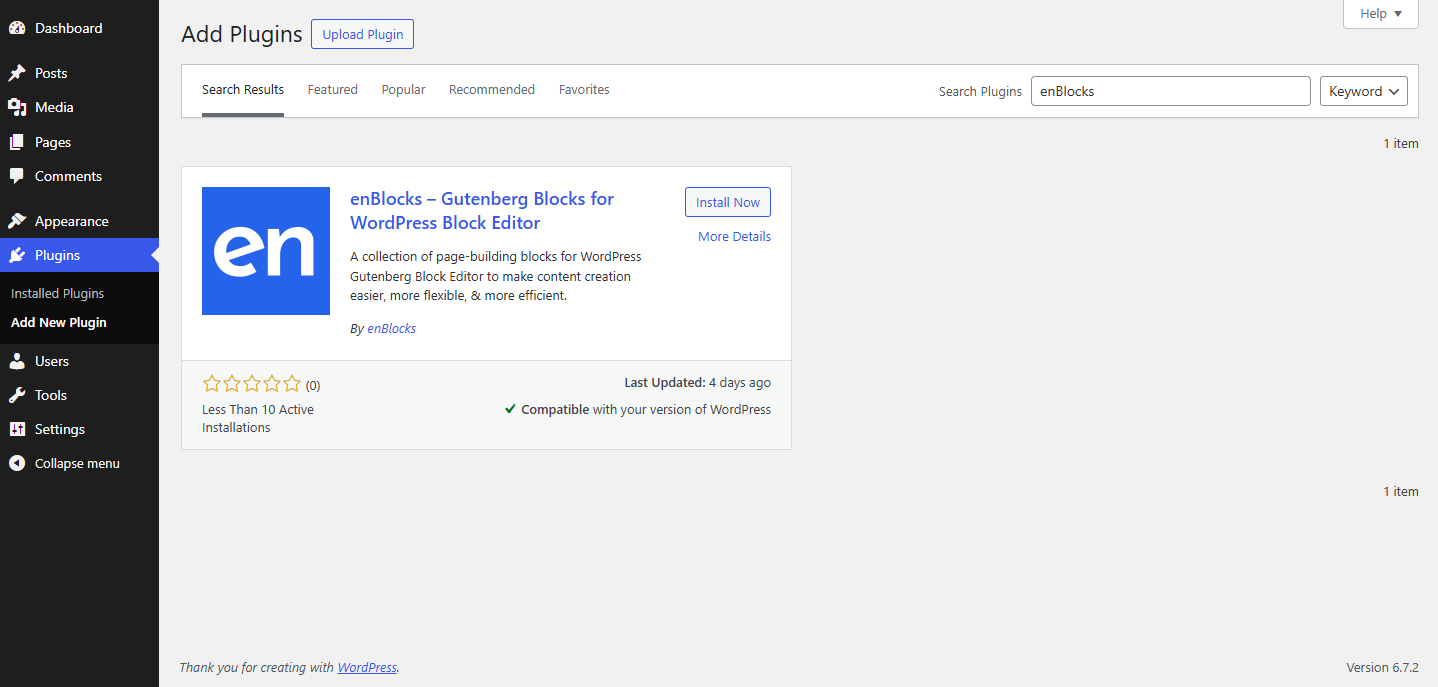The height and width of the screenshot is (687, 1438).
Task: Click the Posts pushpin icon
Action: coord(17,73)
